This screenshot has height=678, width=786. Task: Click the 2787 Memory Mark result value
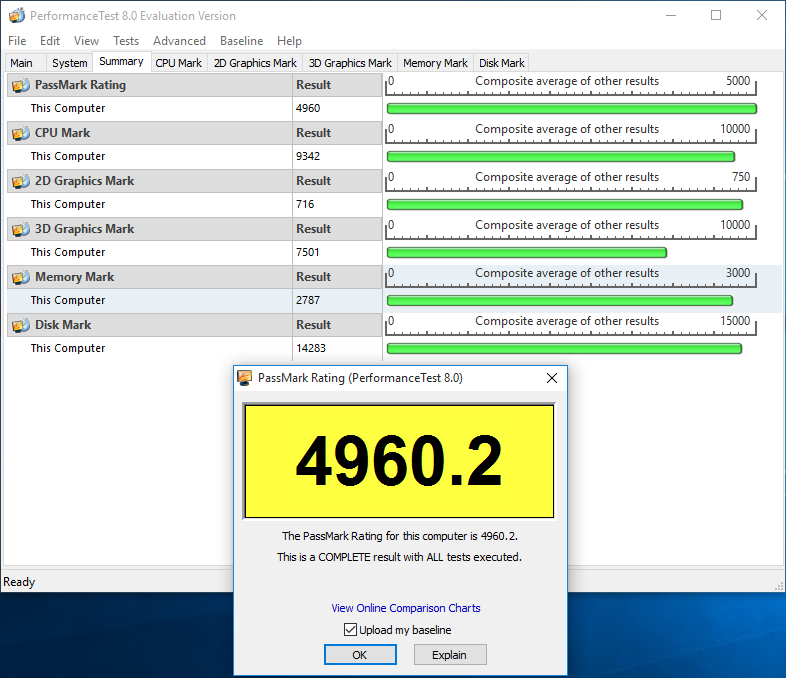click(308, 300)
